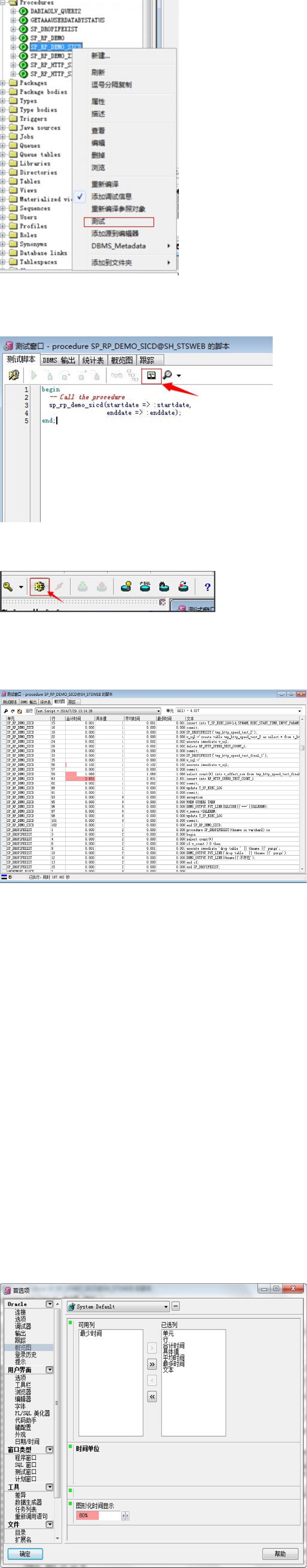Click the break (lightning) icon in main toolbar
The height and width of the screenshot is (1568, 307).
click(x=59, y=587)
